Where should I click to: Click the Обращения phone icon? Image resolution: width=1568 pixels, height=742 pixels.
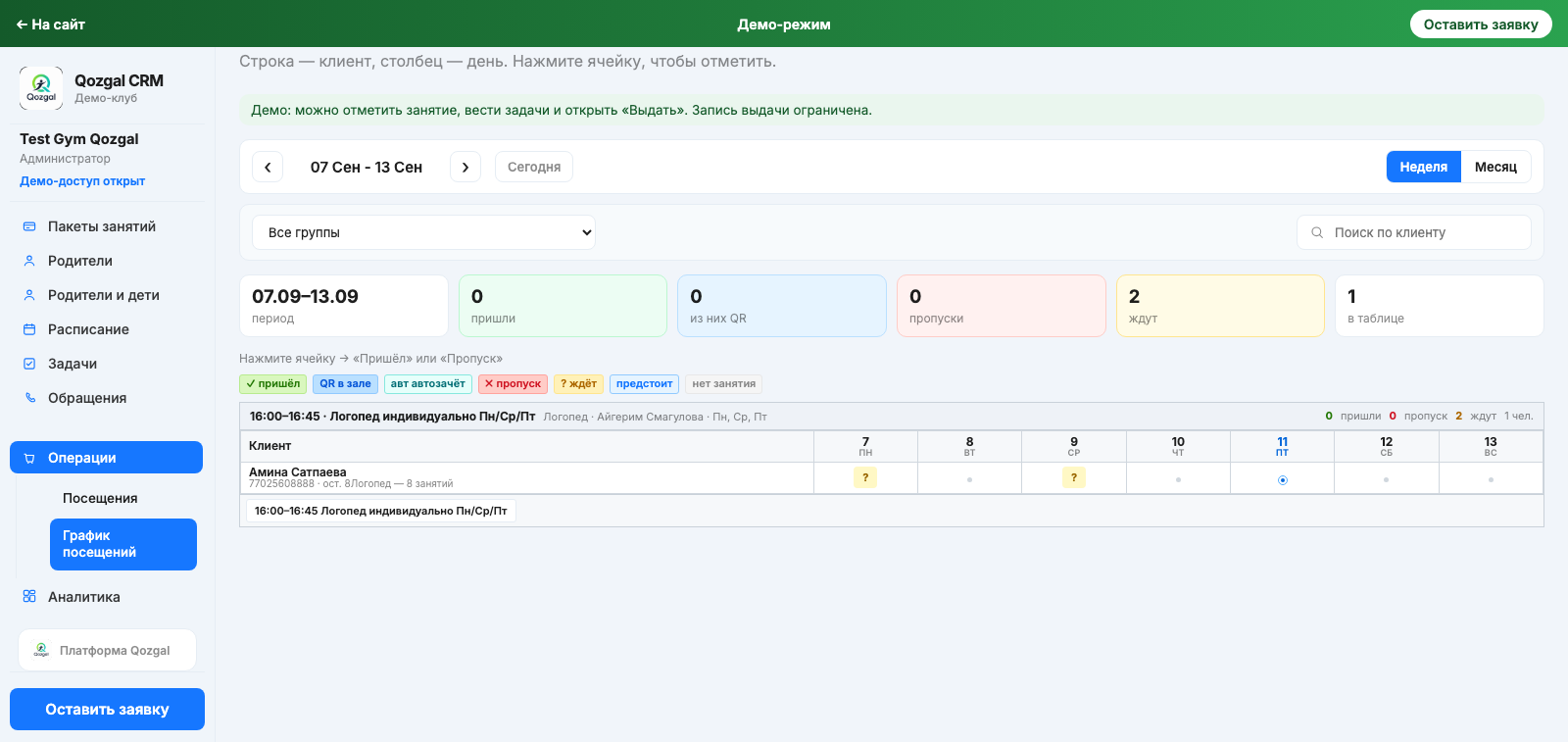coord(29,398)
